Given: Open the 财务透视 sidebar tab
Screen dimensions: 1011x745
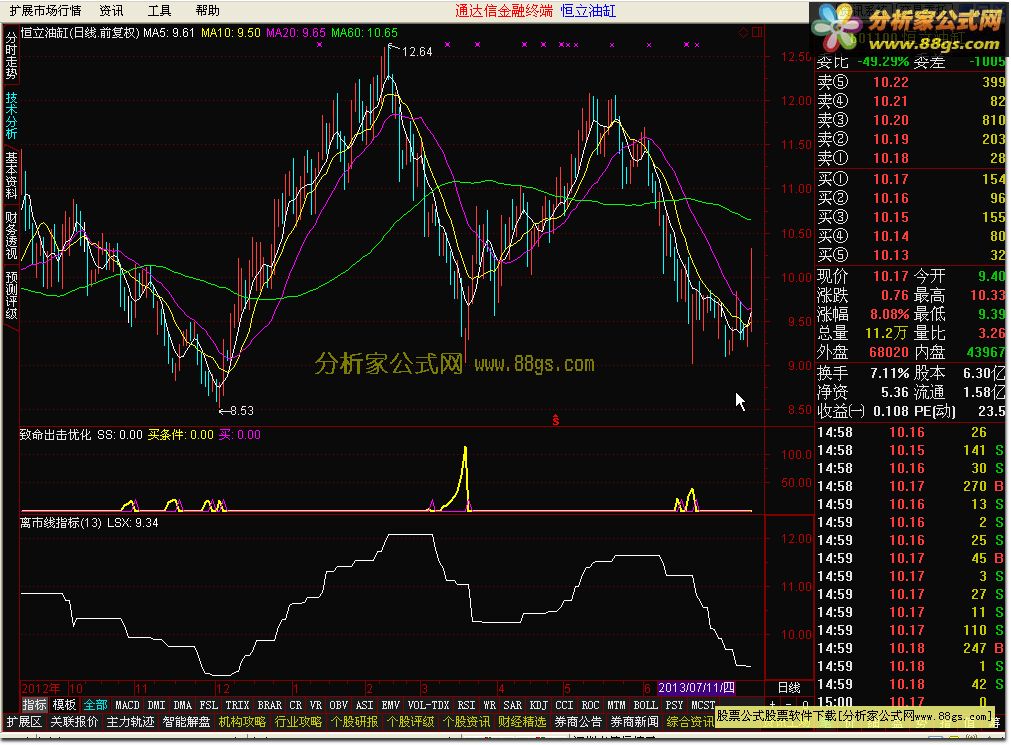Looking at the screenshot, I should 11,234.
